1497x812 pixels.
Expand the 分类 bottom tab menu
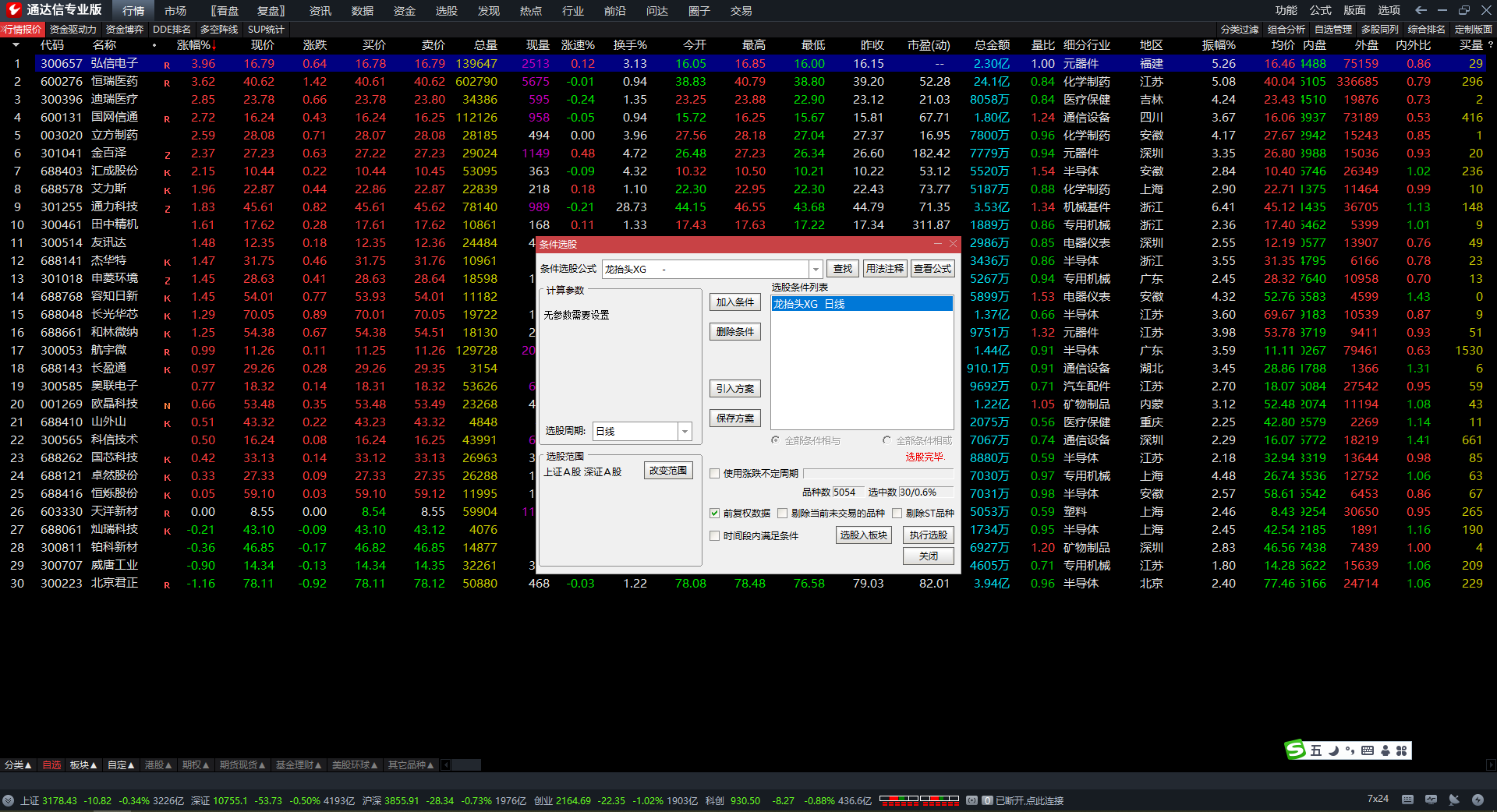[x=18, y=765]
